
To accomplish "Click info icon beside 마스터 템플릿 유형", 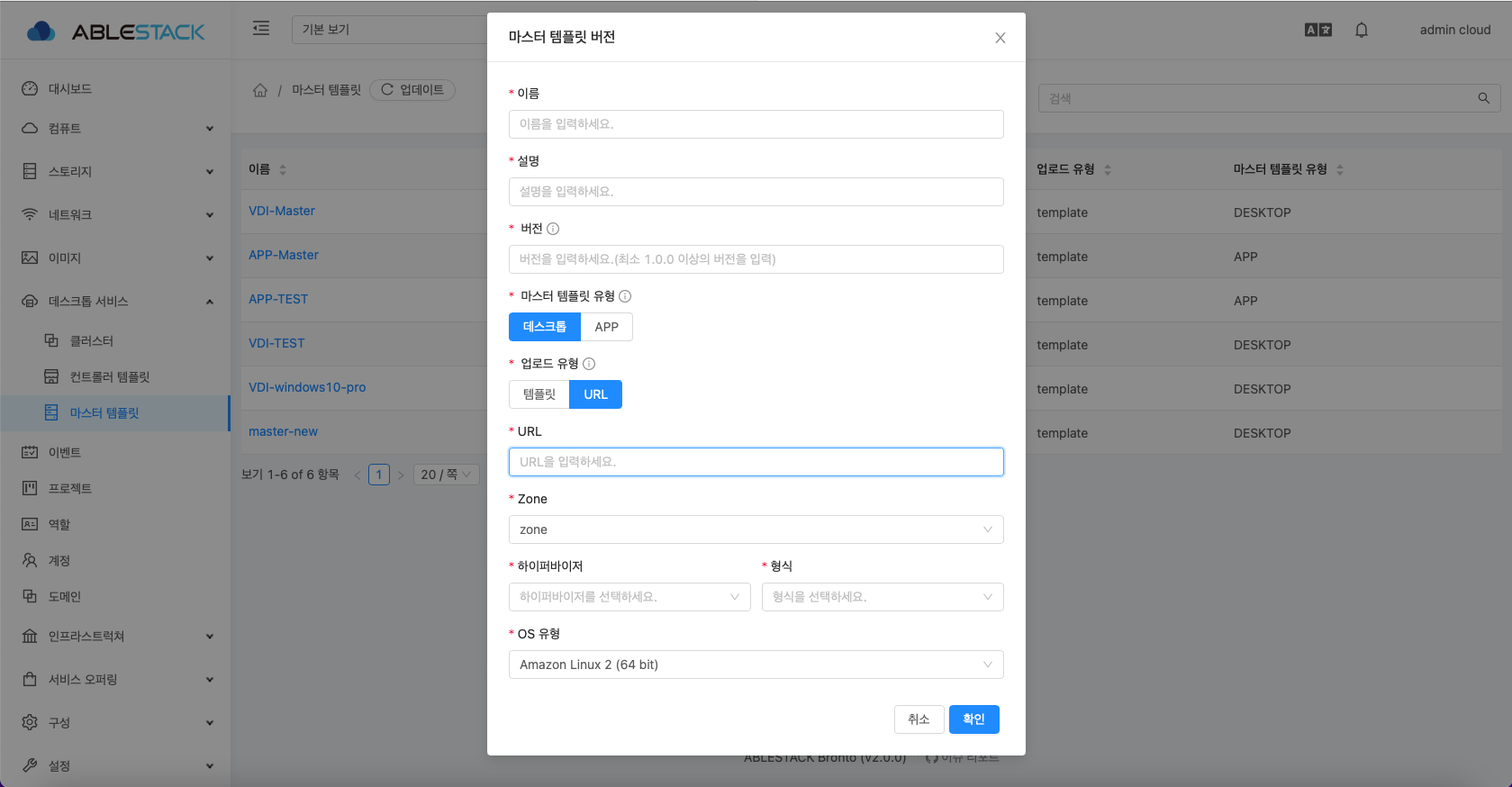I will (625, 296).
